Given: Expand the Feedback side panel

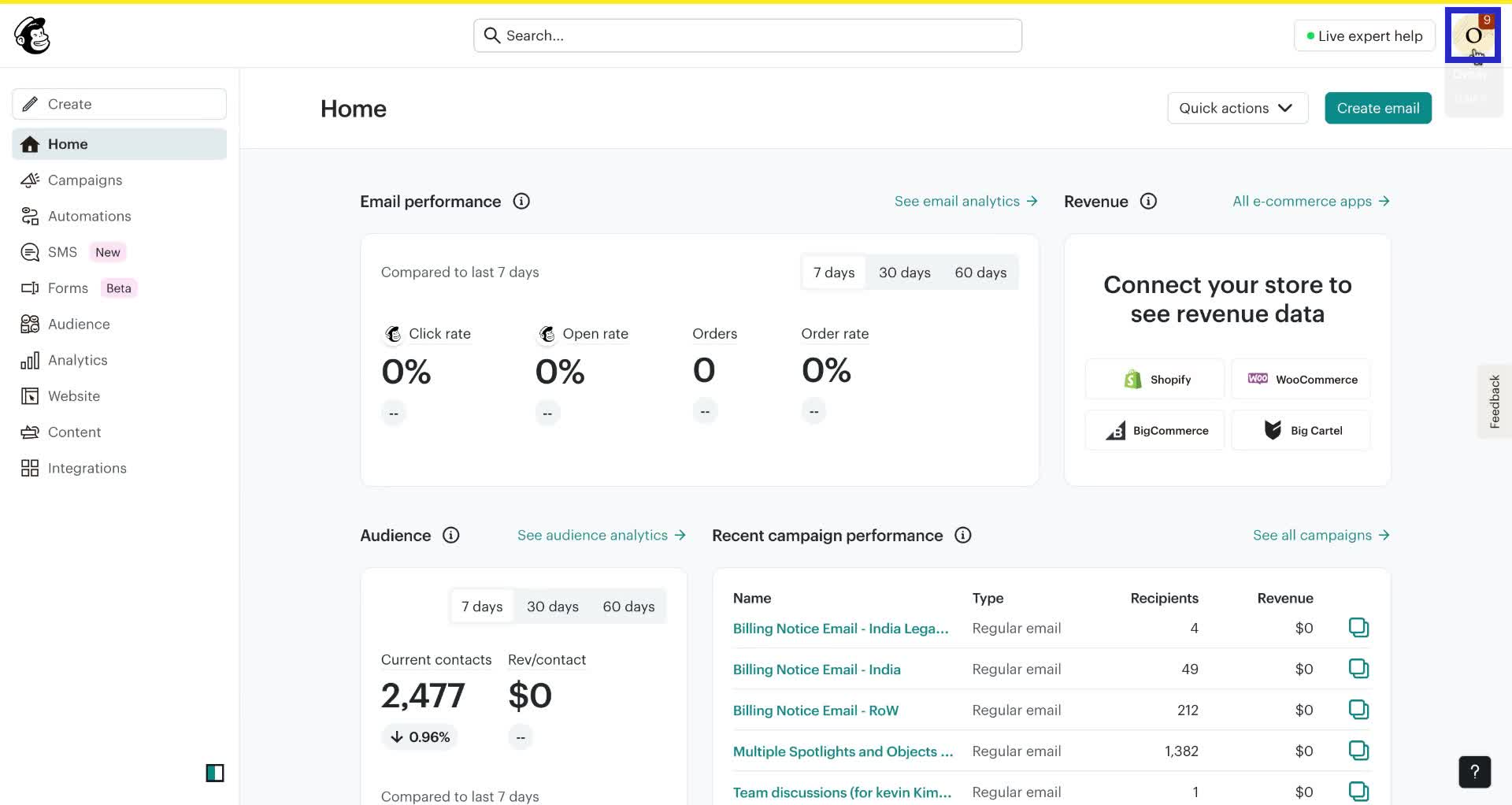Looking at the screenshot, I should pyautogui.click(x=1494, y=401).
